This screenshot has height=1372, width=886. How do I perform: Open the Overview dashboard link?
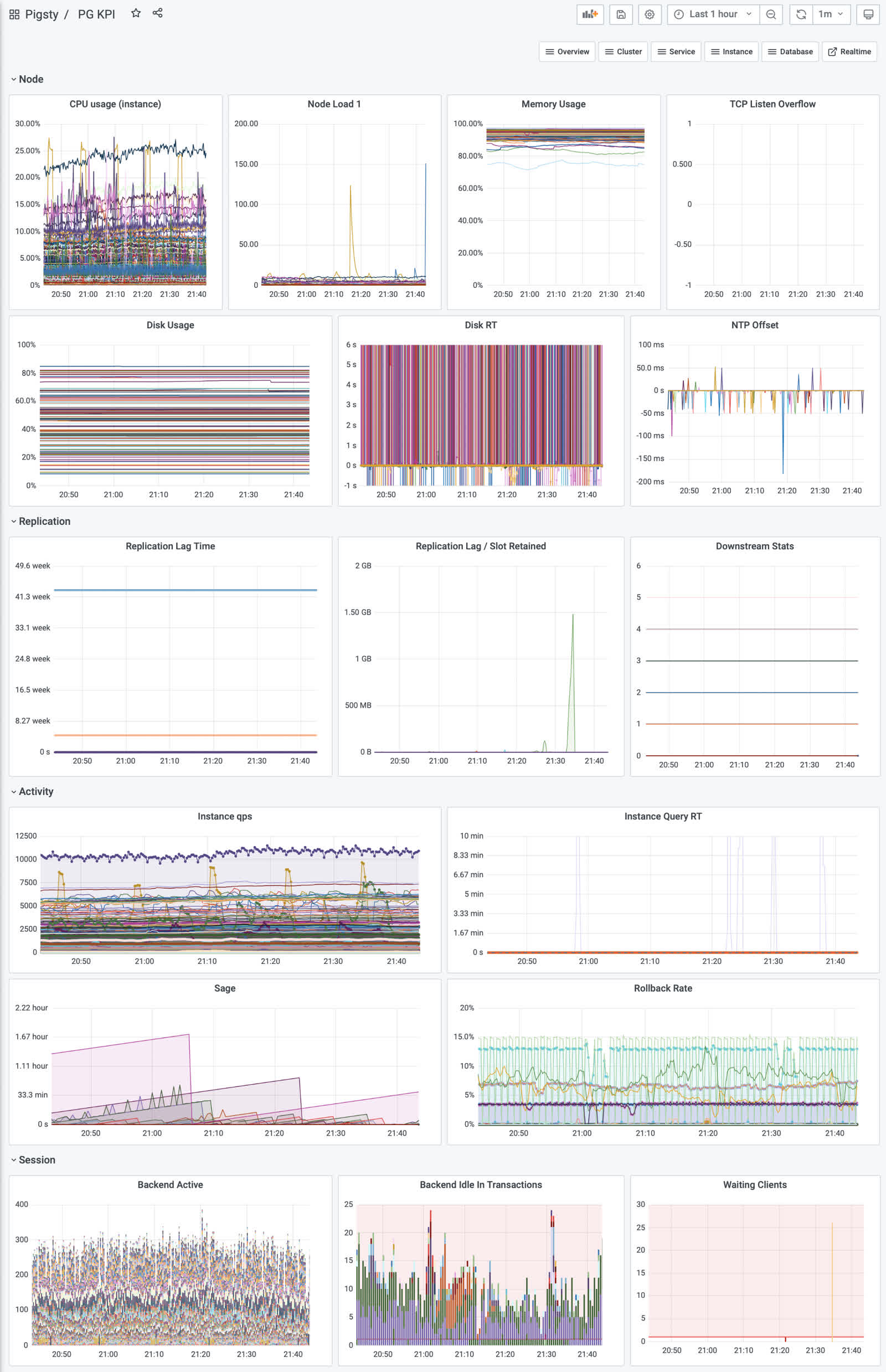point(567,52)
